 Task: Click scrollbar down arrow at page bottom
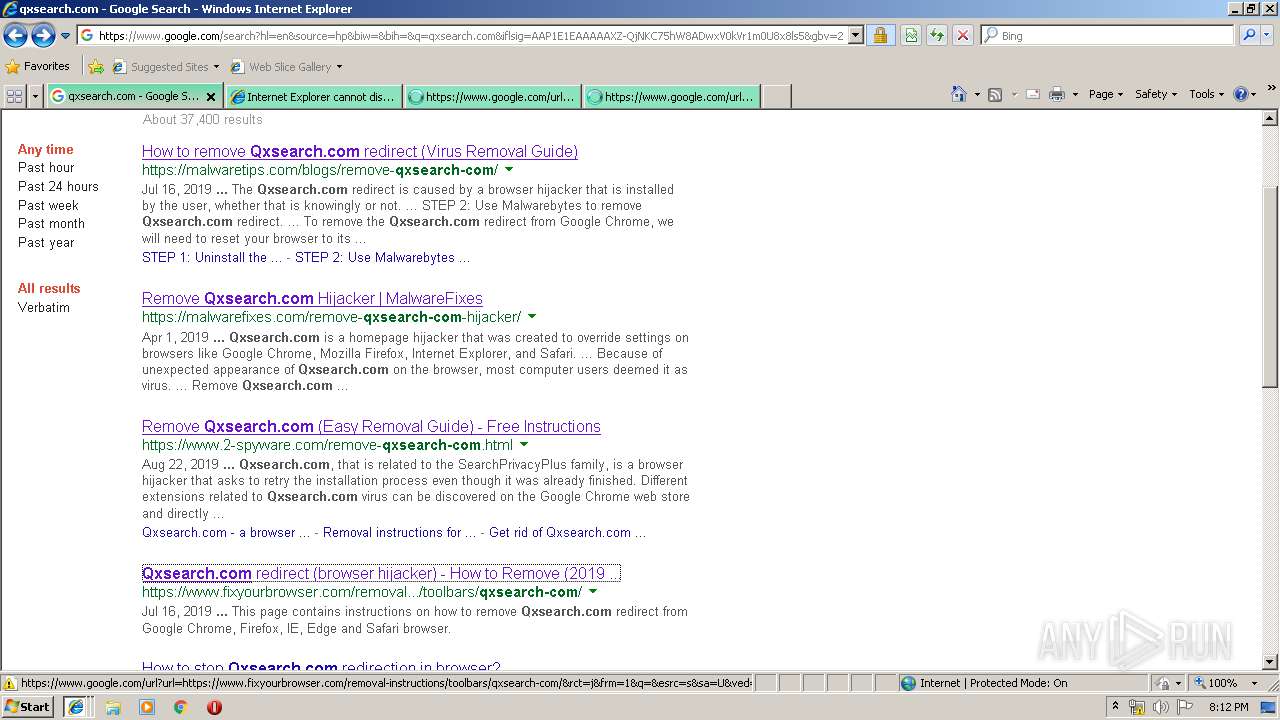pos(1270,662)
